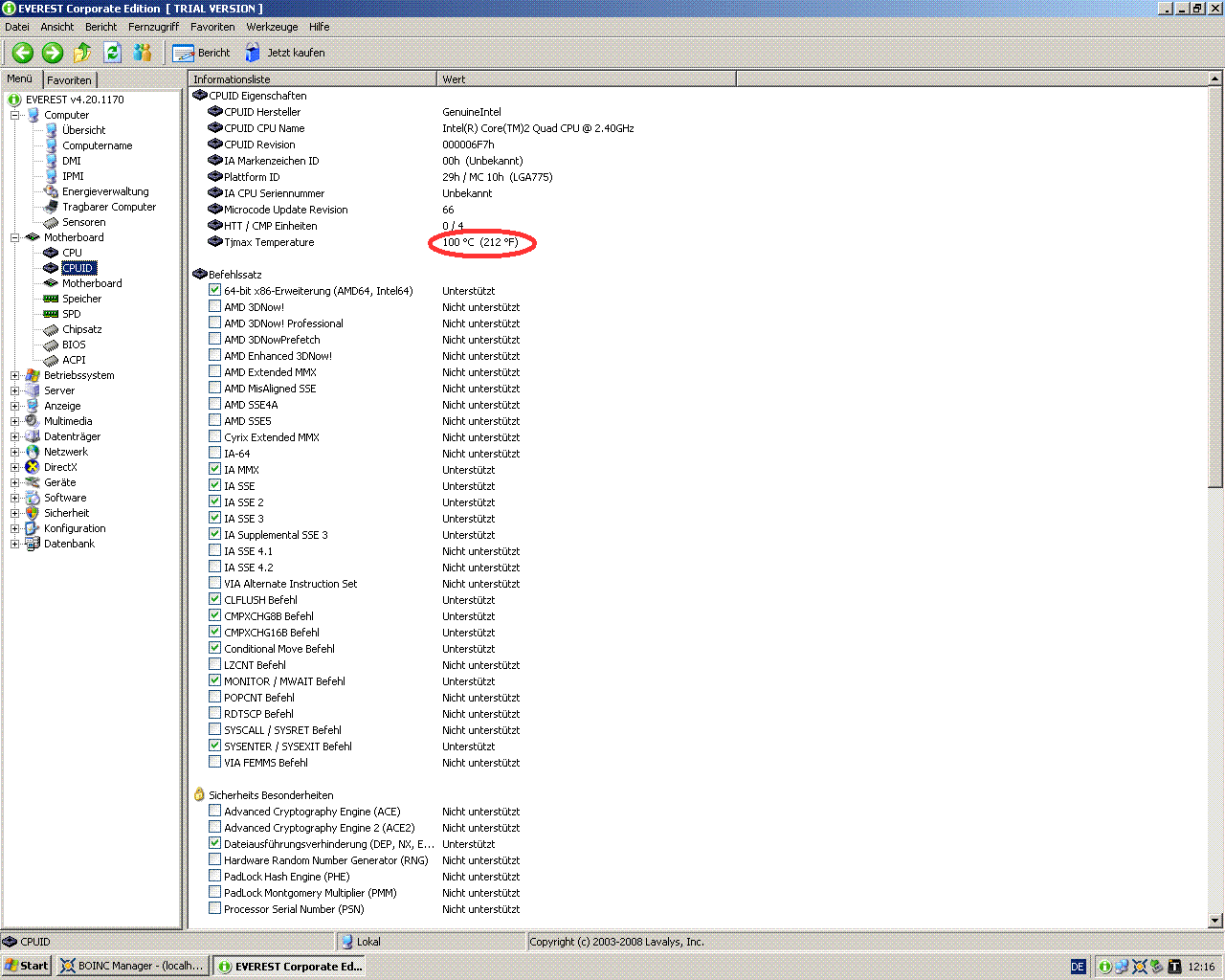The image size is (1225, 980).
Task: Open the Werkzeuge menu
Action: click(273, 27)
